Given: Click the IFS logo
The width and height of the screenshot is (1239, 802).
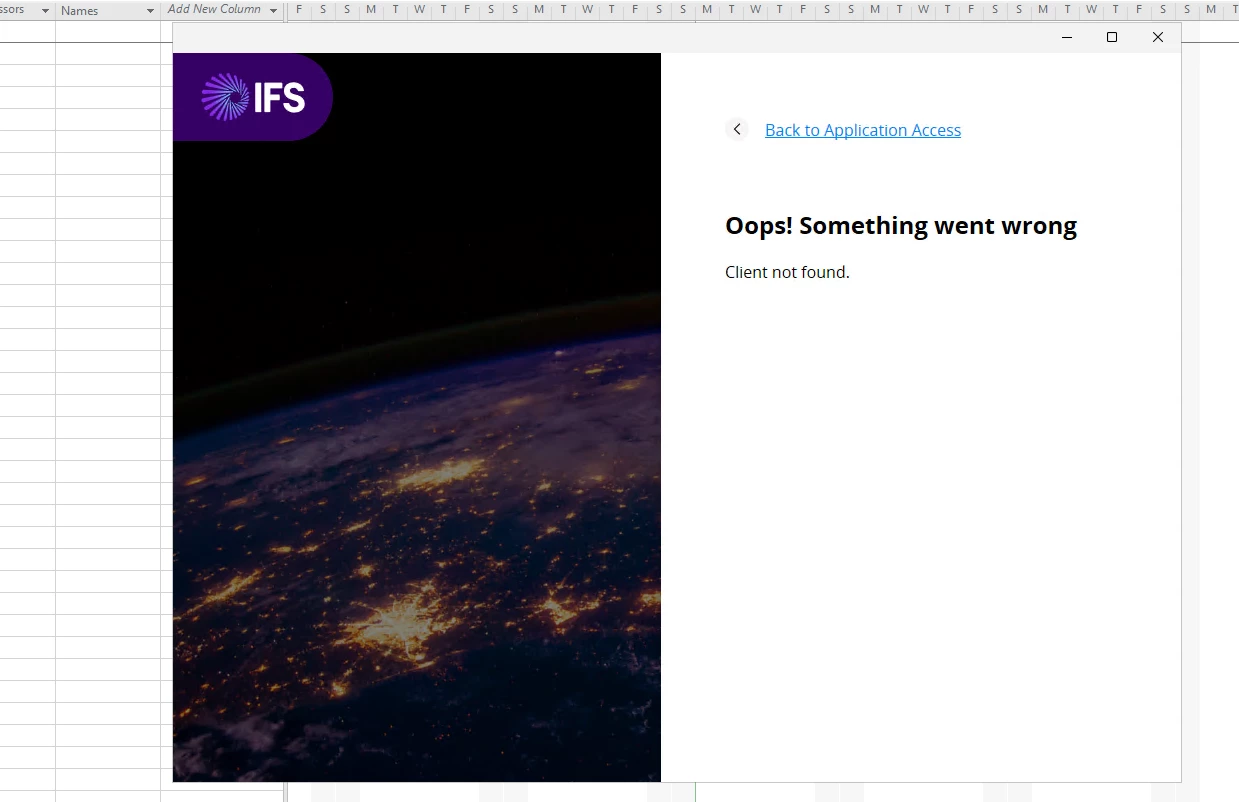Looking at the screenshot, I should point(253,97).
